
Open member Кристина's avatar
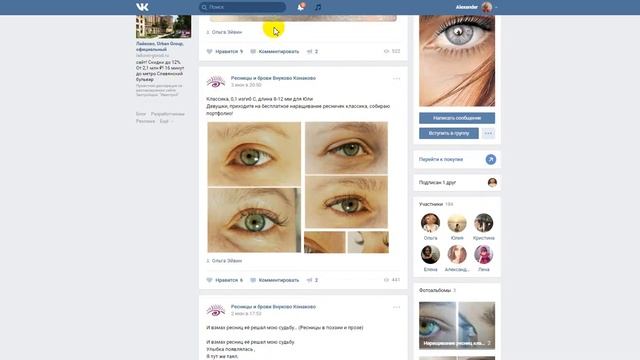coord(483,223)
